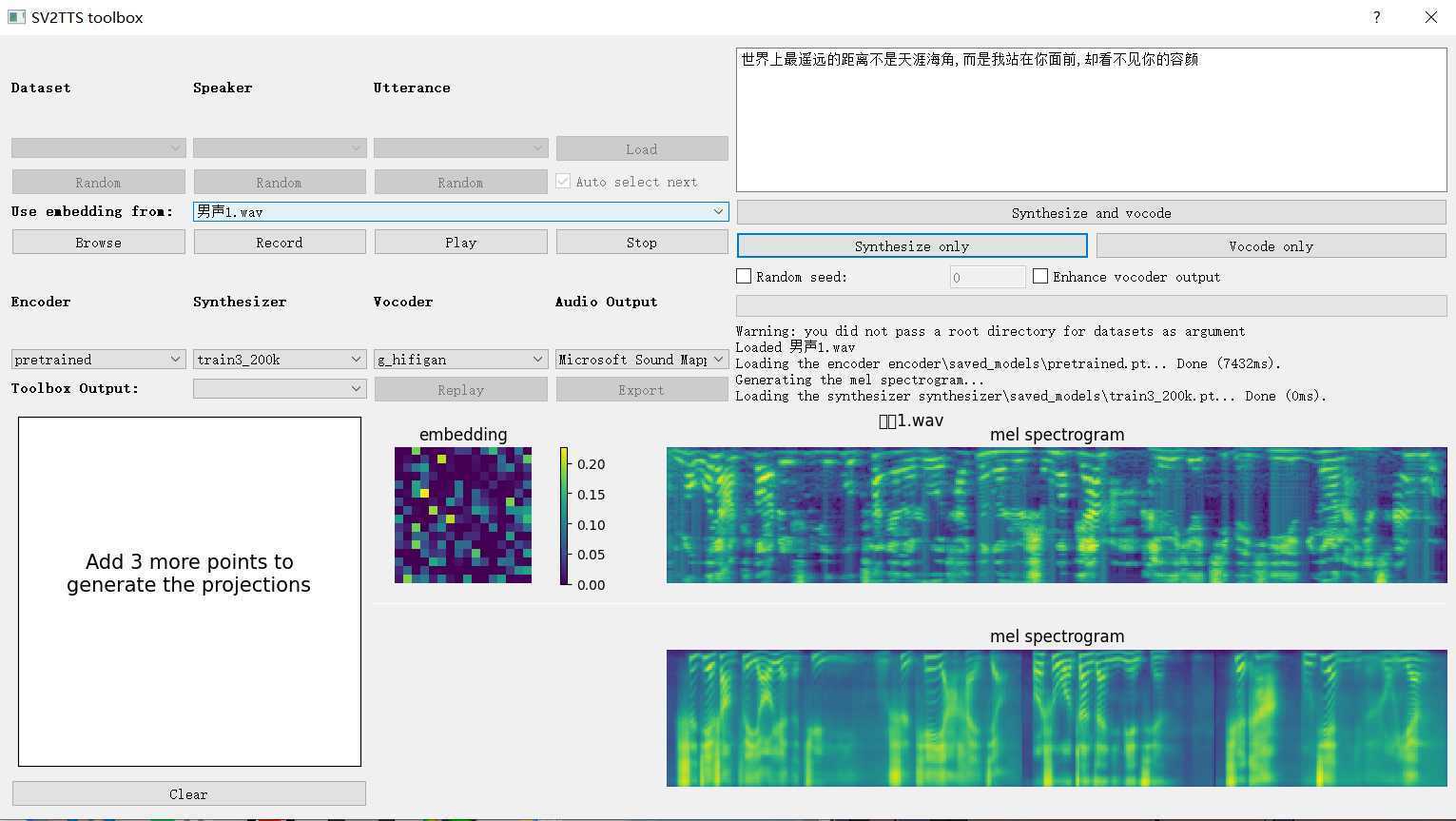Open the Use embedding from dropdown
Screen dimensions: 1456x821
tap(460, 212)
